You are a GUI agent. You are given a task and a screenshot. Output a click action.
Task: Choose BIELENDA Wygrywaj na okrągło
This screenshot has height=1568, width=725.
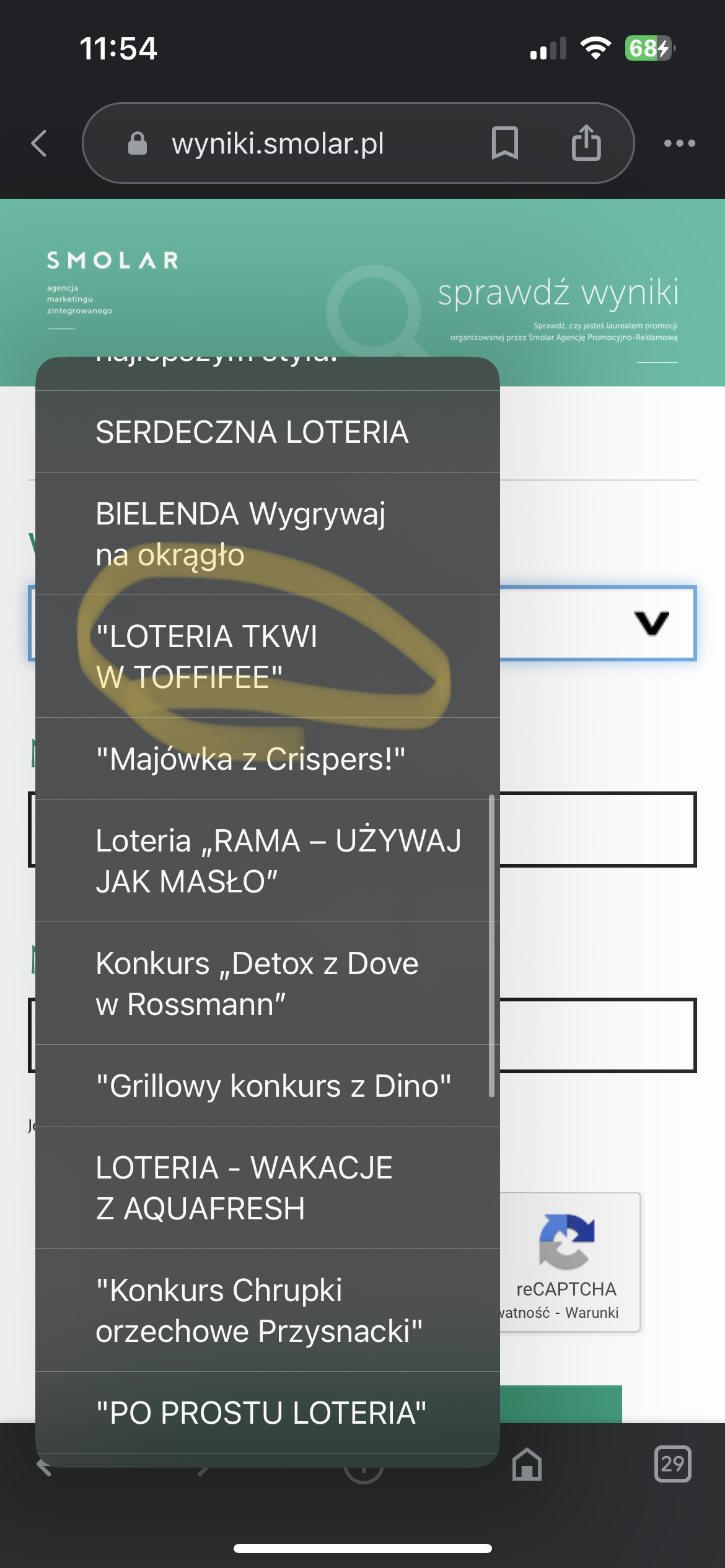pos(240,534)
